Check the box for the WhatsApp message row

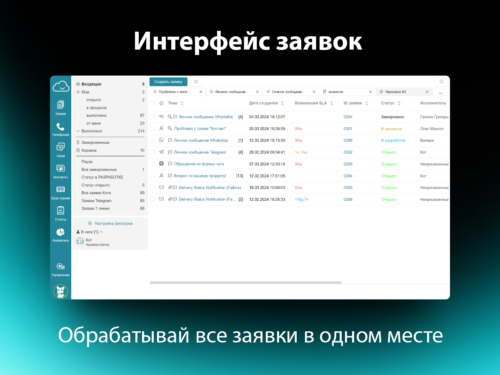point(152,140)
